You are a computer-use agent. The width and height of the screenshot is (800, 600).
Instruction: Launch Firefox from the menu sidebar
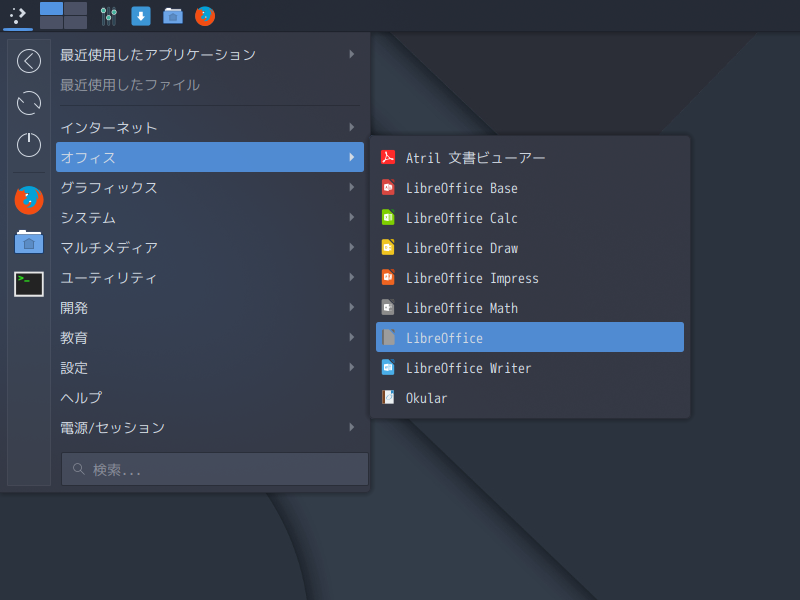[x=29, y=200]
